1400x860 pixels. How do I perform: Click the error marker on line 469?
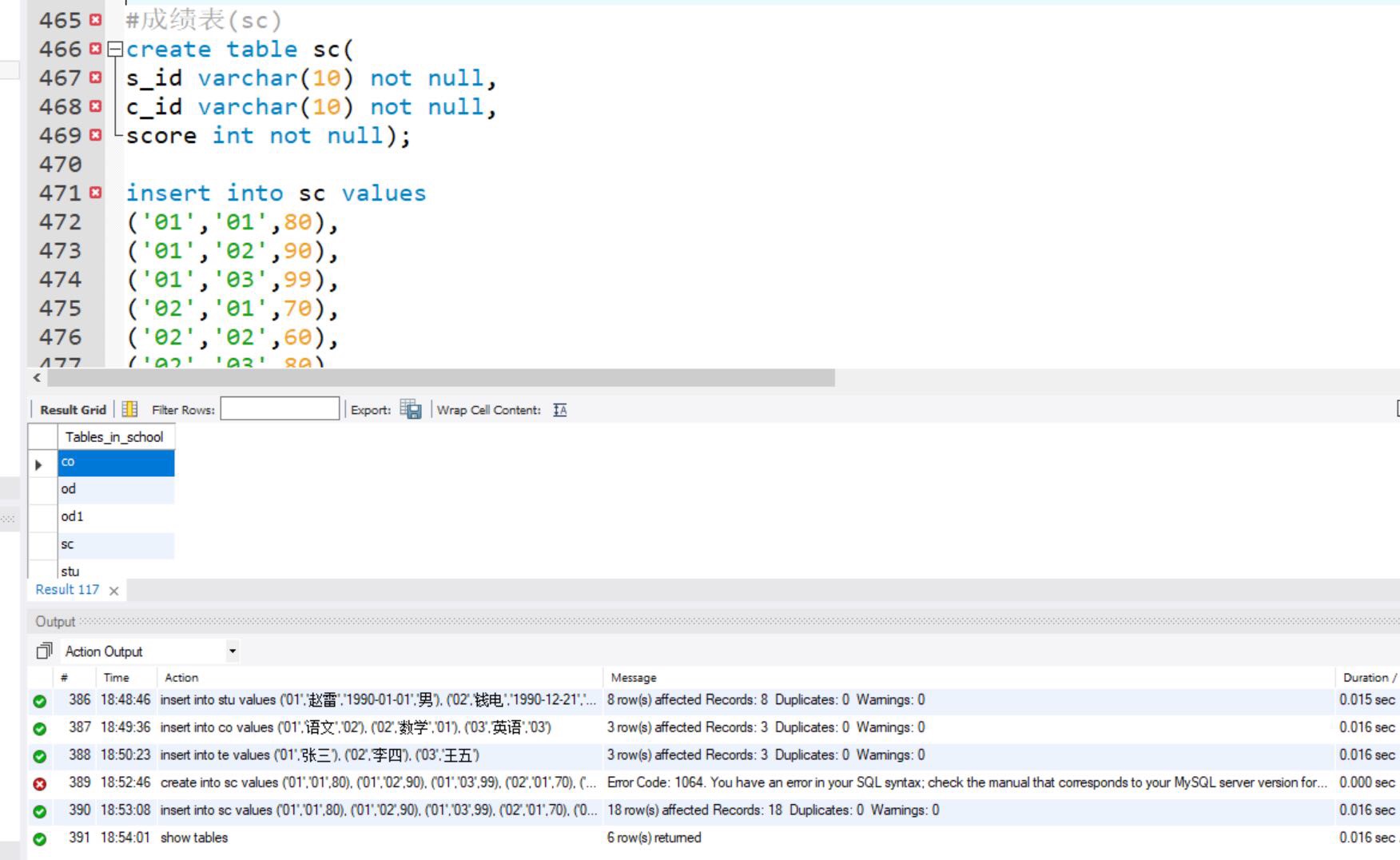click(96, 135)
